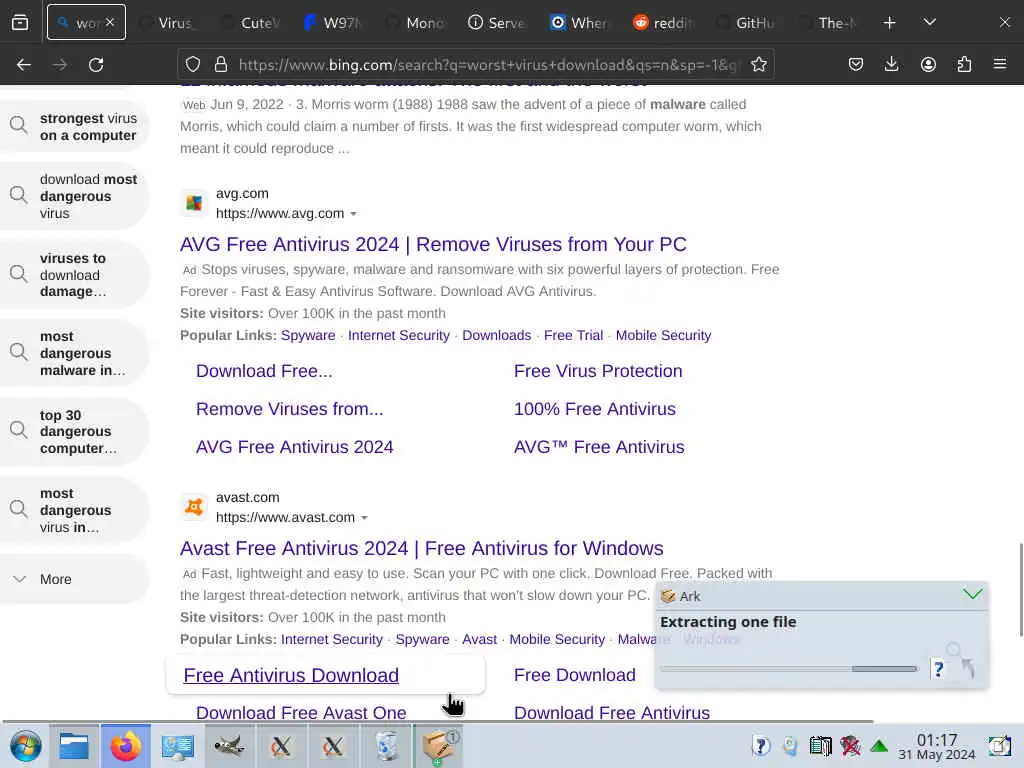Click the page vertical scrollbar
The width and height of the screenshot is (1024, 768).
point(1021,589)
